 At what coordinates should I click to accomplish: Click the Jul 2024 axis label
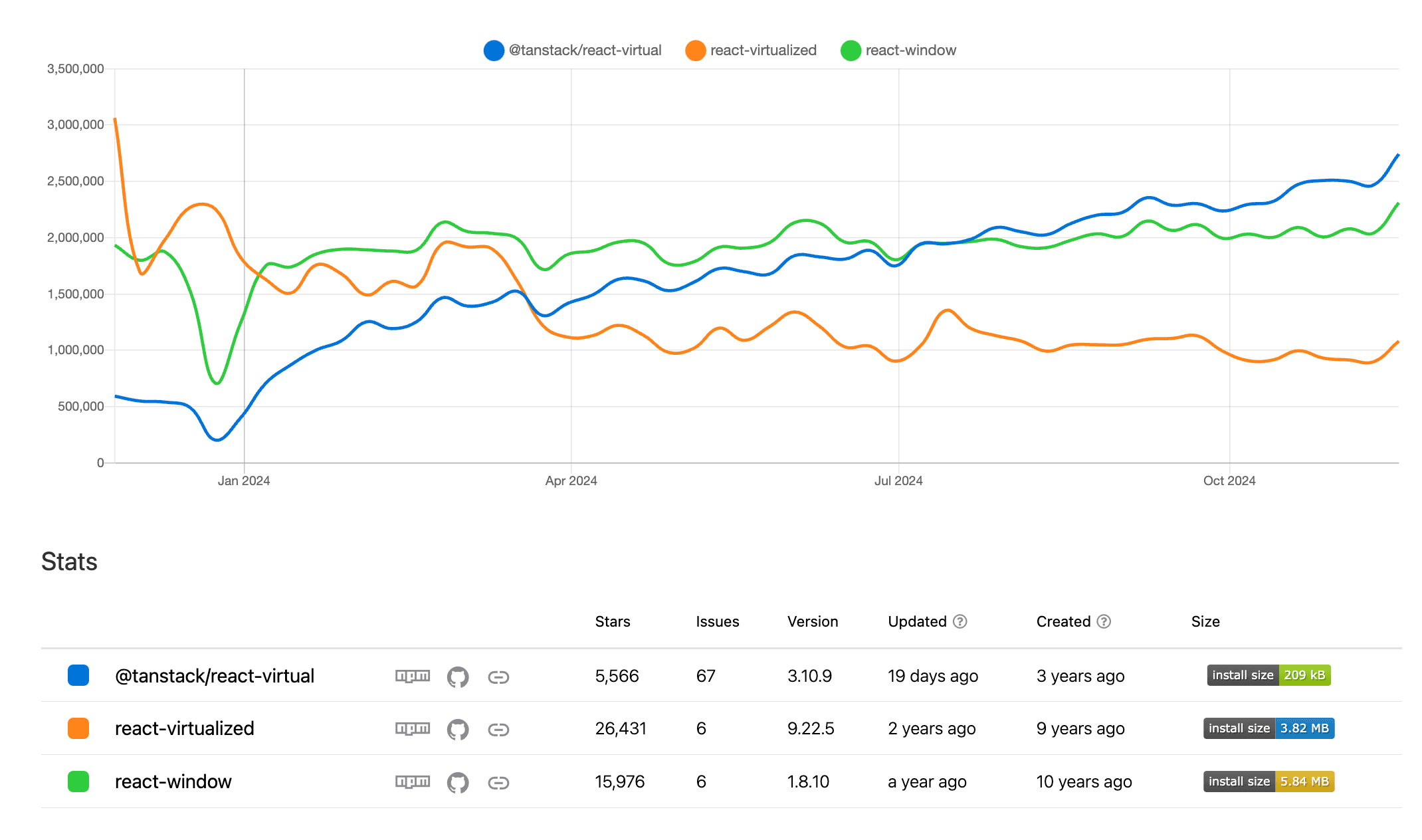898,480
